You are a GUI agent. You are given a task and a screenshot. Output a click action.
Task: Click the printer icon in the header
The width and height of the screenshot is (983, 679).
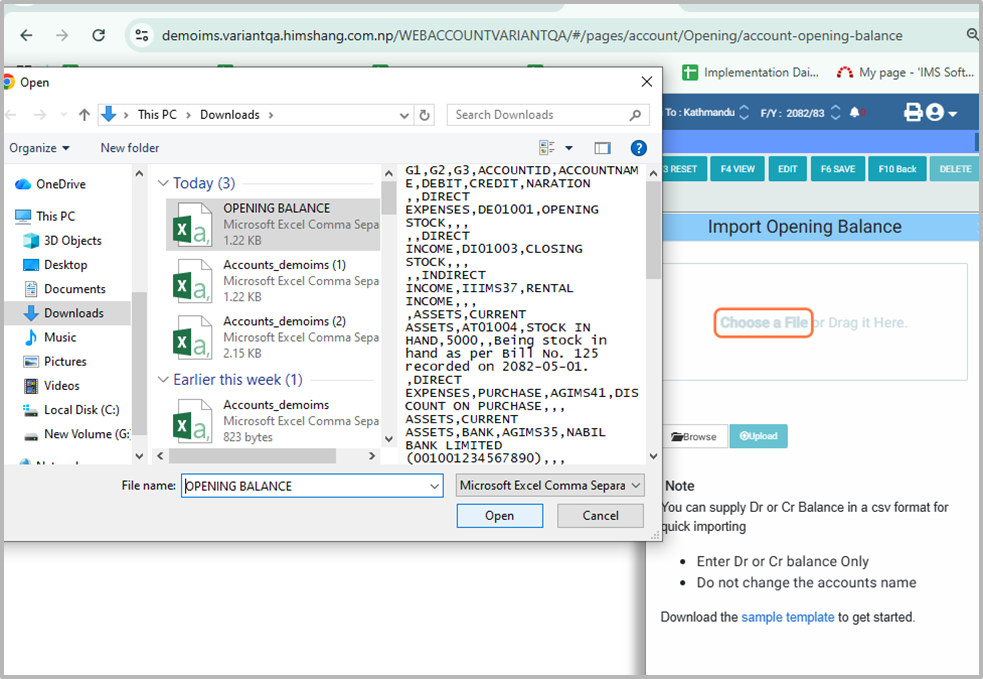click(x=912, y=113)
